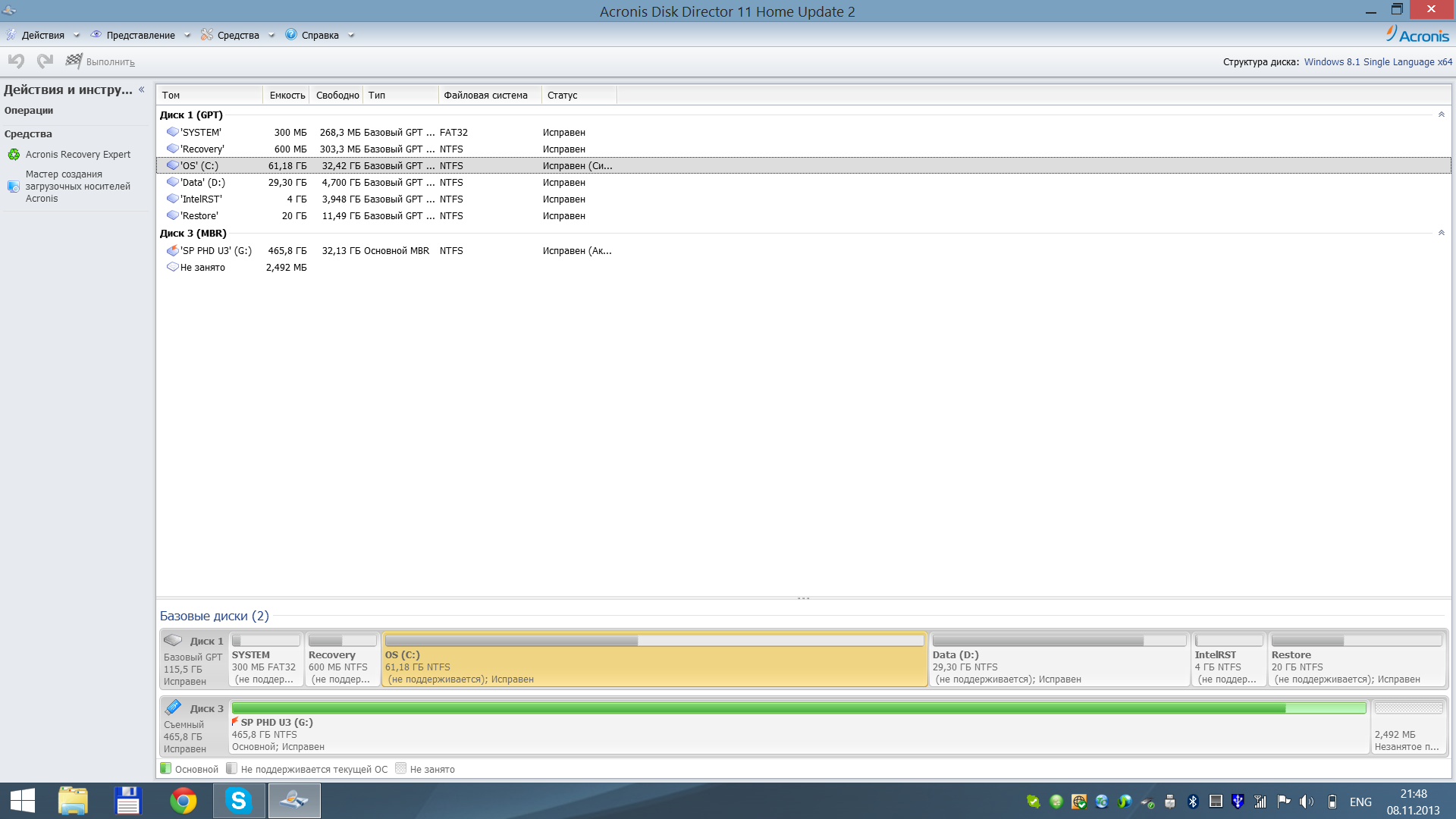1456x819 pixels.
Task: Collapse the Диск 1 (GPT) group
Action: (1442, 115)
